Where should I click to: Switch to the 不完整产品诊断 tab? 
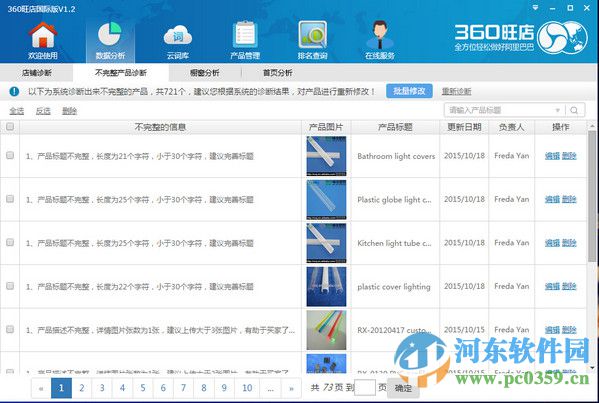121,73
